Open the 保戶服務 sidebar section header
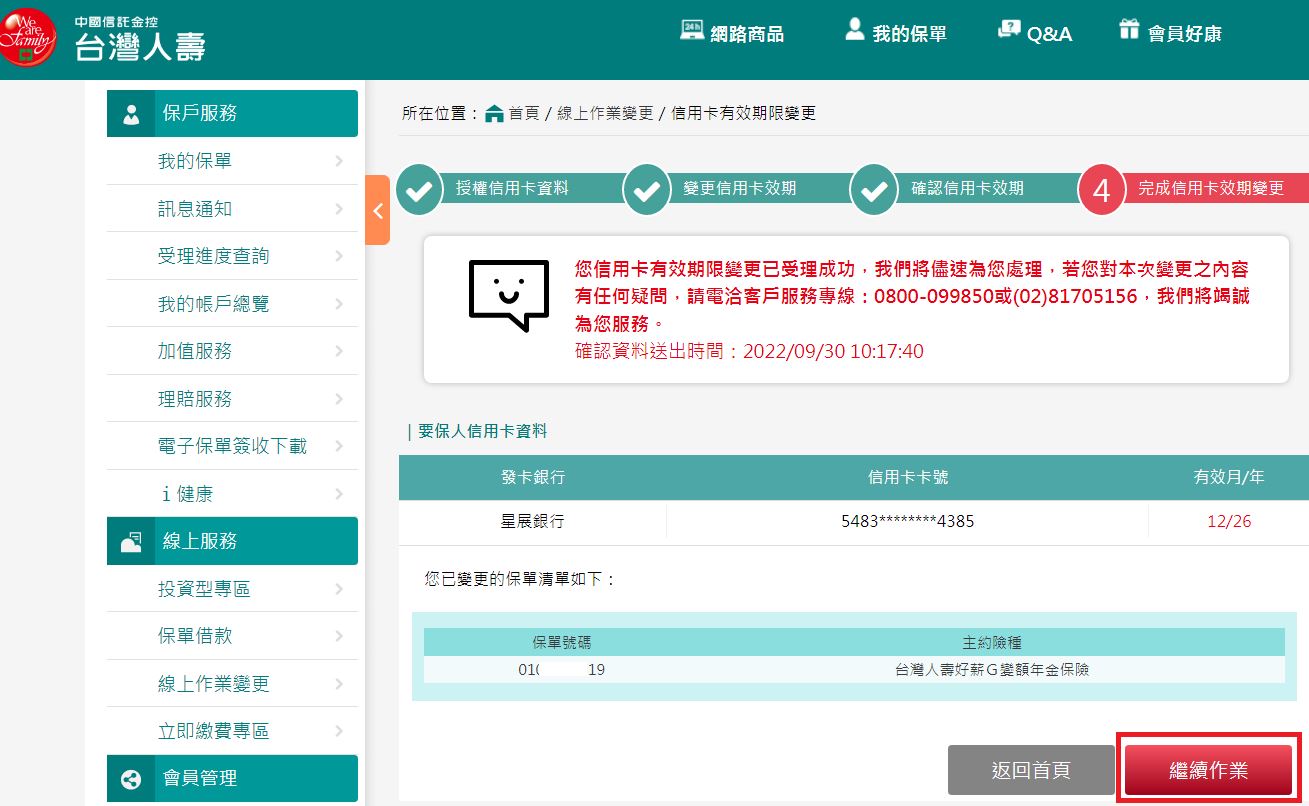The image size is (1309, 806). (232, 113)
